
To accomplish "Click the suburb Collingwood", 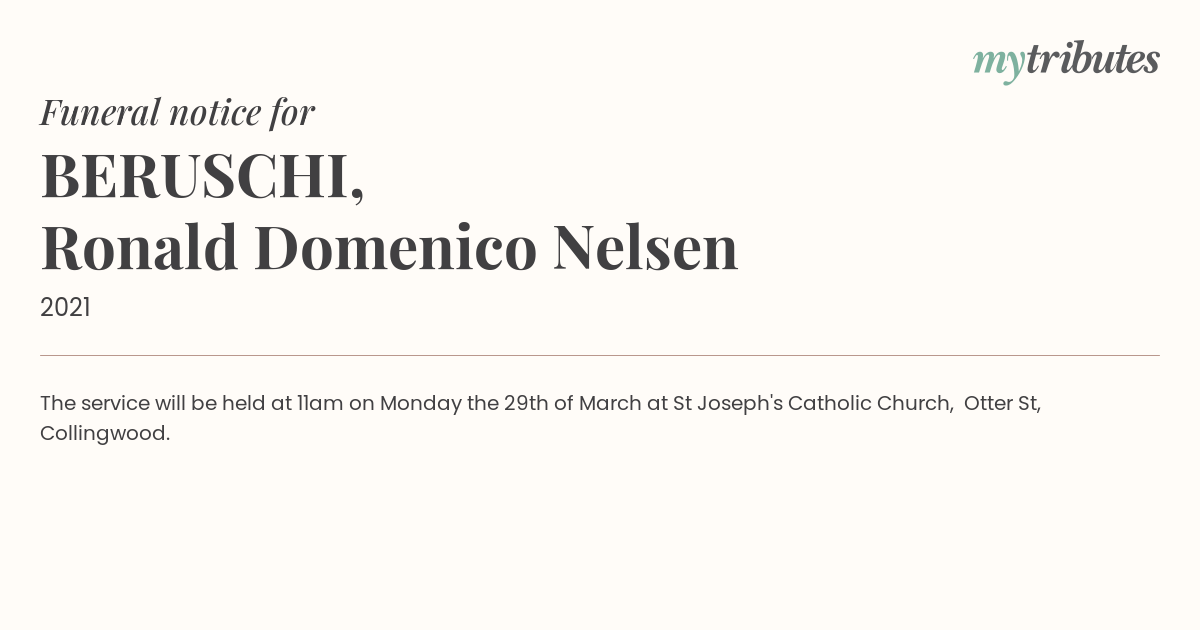I will coord(102,434).
